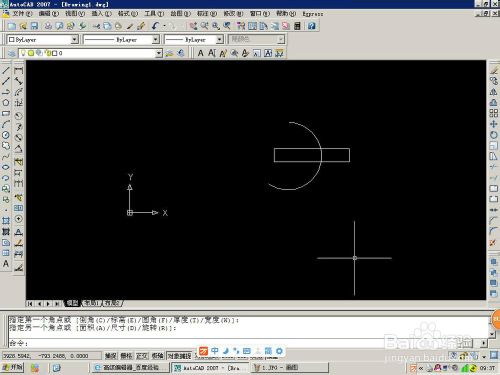
Task: Click the Zoom realtime magnifier icon
Action: [204, 26]
